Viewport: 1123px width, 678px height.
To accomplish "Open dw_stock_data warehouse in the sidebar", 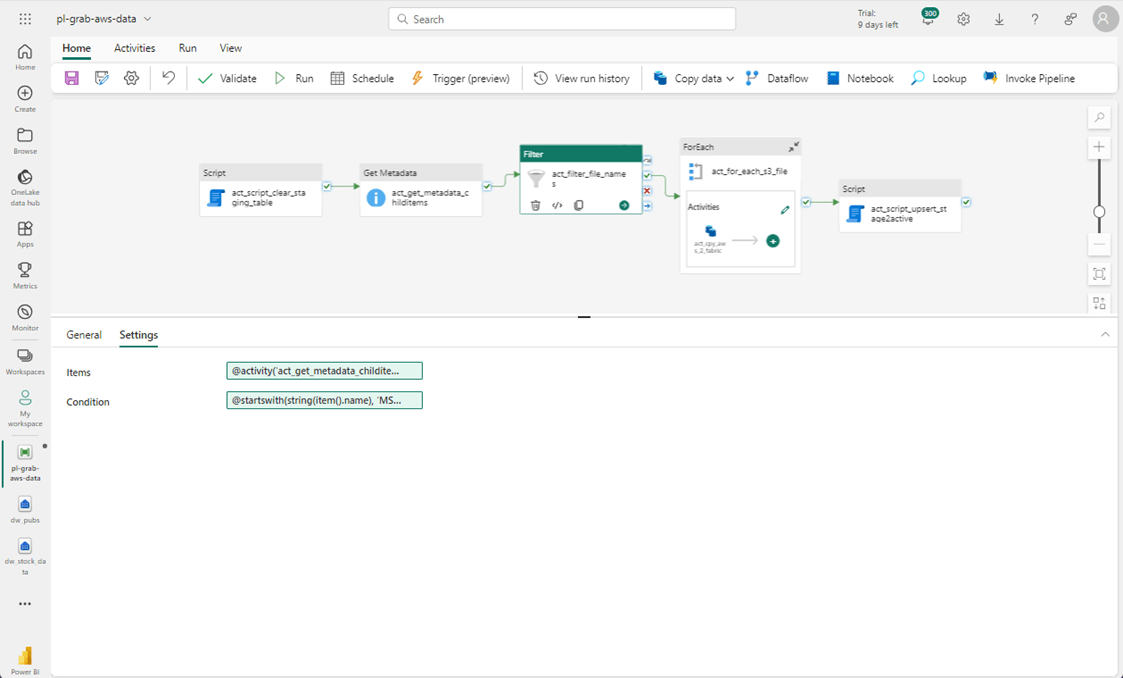I will click(25, 557).
